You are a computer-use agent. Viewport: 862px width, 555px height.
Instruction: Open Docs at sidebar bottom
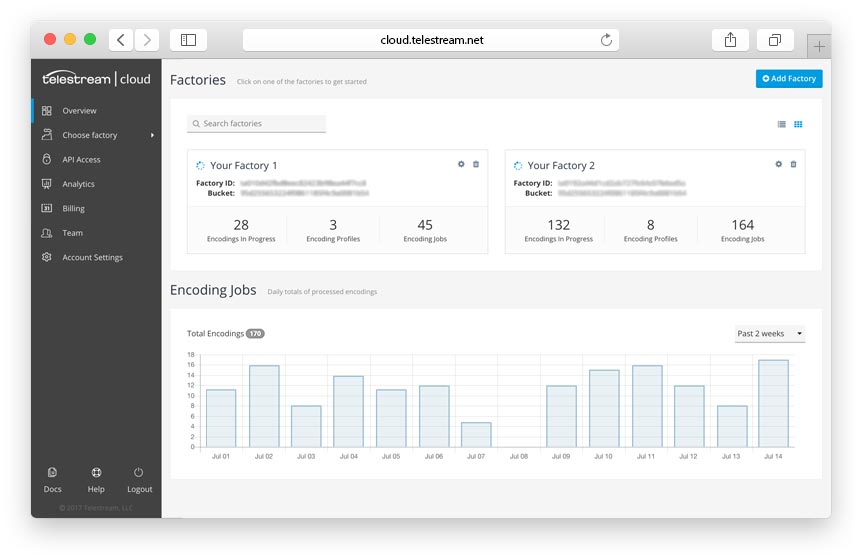(x=52, y=480)
